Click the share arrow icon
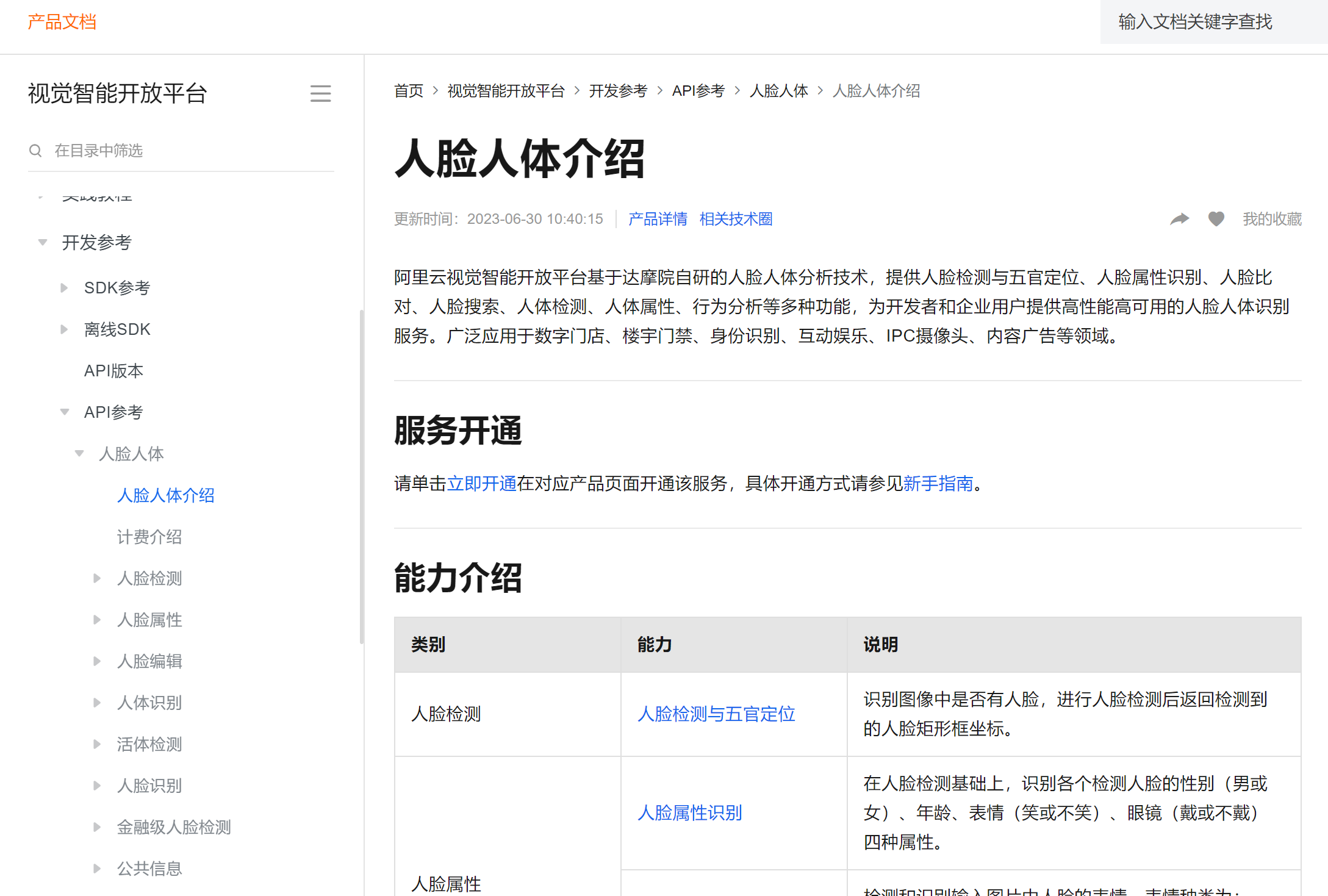Image resolution: width=1328 pixels, height=896 pixels. 1180,219
